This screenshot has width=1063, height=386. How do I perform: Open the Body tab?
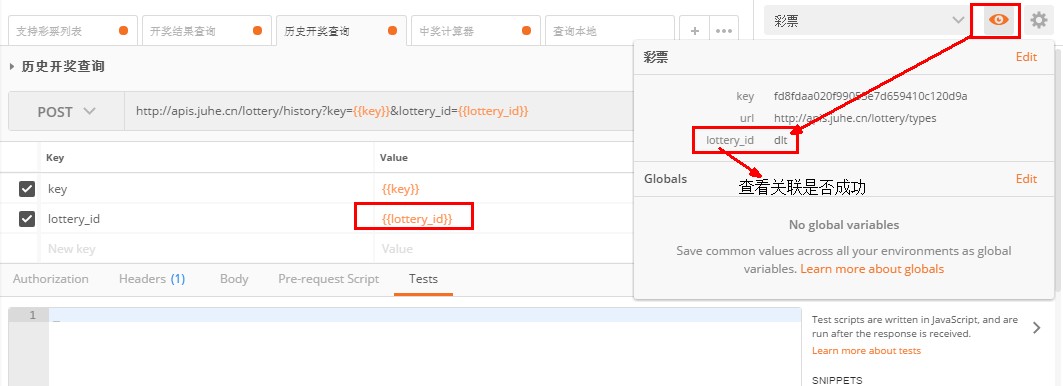pyautogui.click(x=234, y=279)
